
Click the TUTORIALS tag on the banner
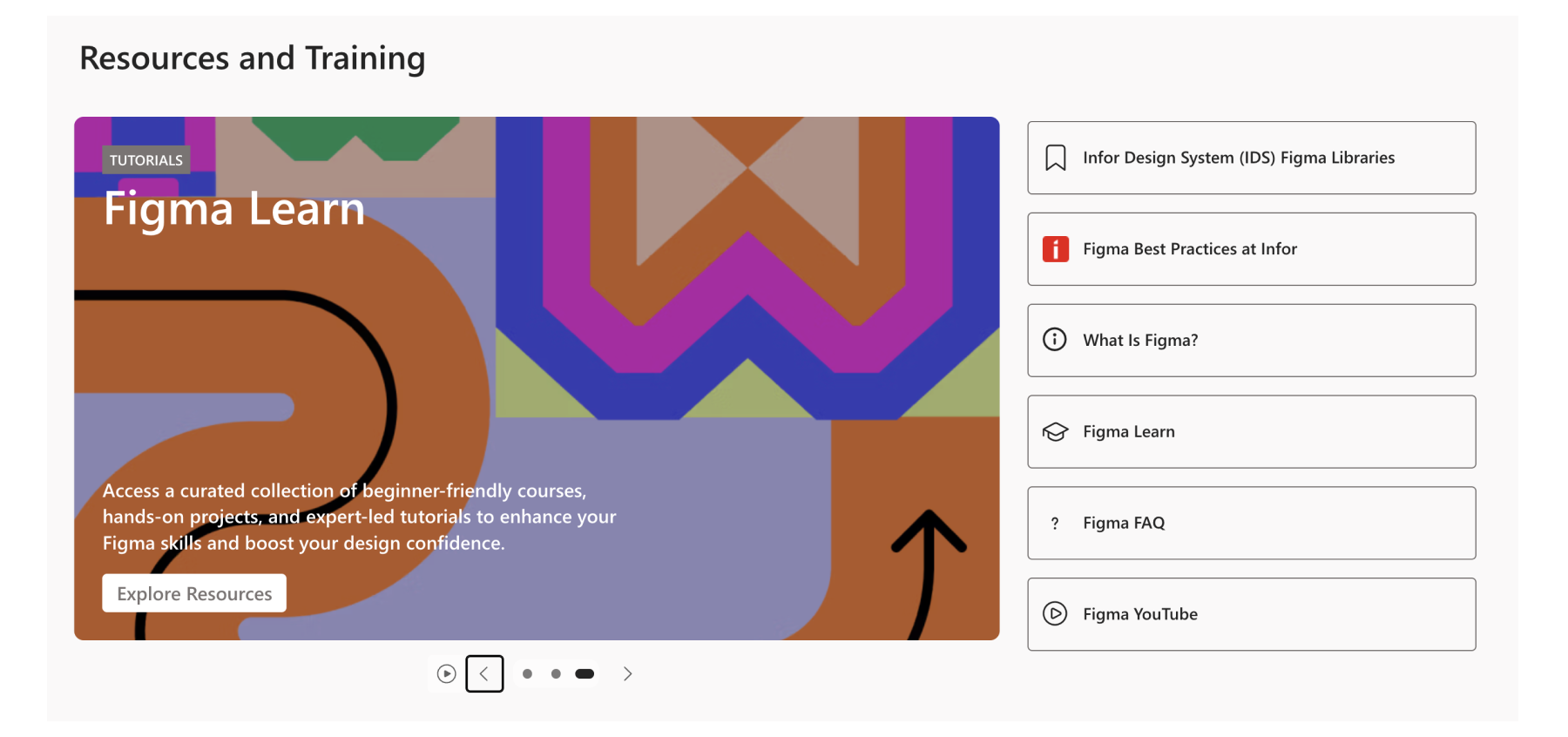click(x=146, y=160)
